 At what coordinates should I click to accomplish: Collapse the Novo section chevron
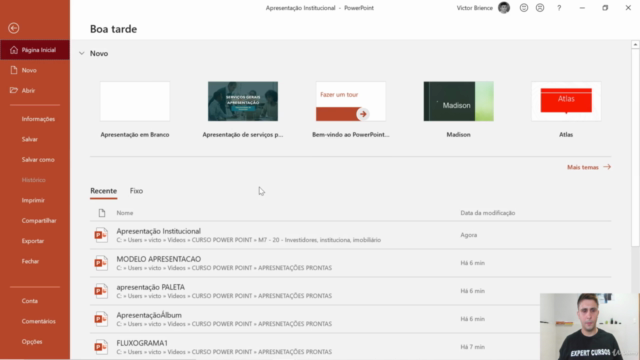82,53
